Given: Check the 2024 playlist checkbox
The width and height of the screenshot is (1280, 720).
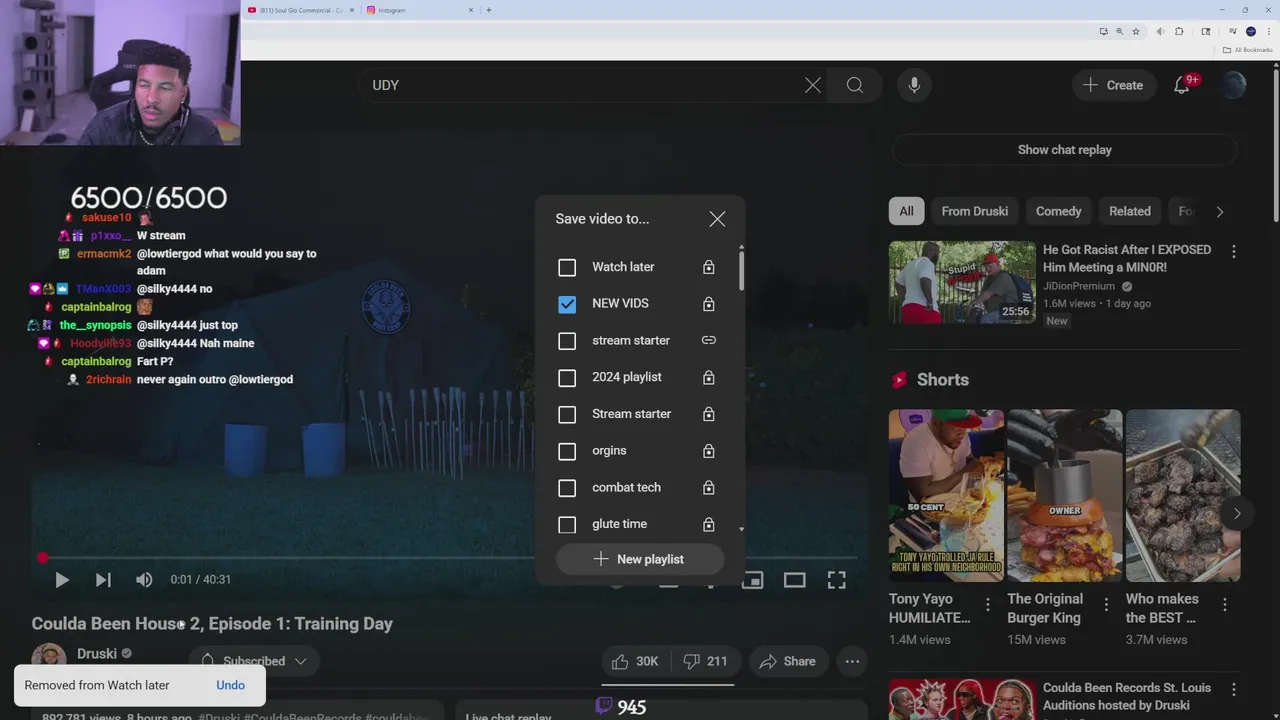Looking at the screenshot, I should 567,378.
